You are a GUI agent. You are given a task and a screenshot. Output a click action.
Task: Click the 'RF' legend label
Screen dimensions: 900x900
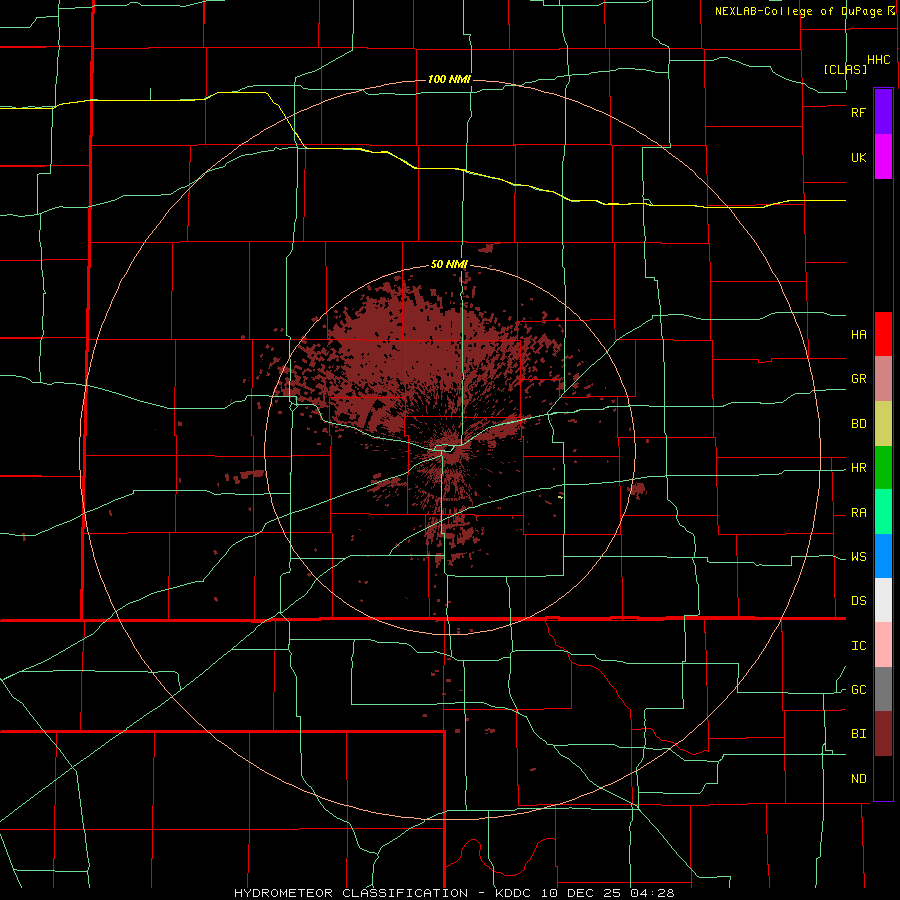(x=858, y=113)
